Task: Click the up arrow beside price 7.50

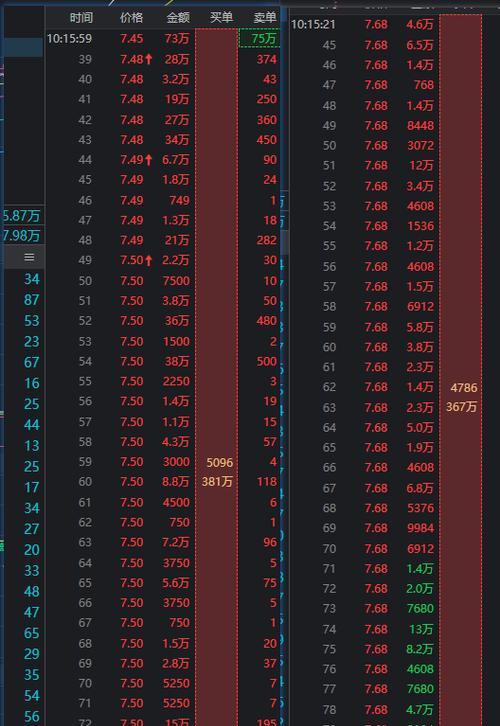Action: [149, 260]
